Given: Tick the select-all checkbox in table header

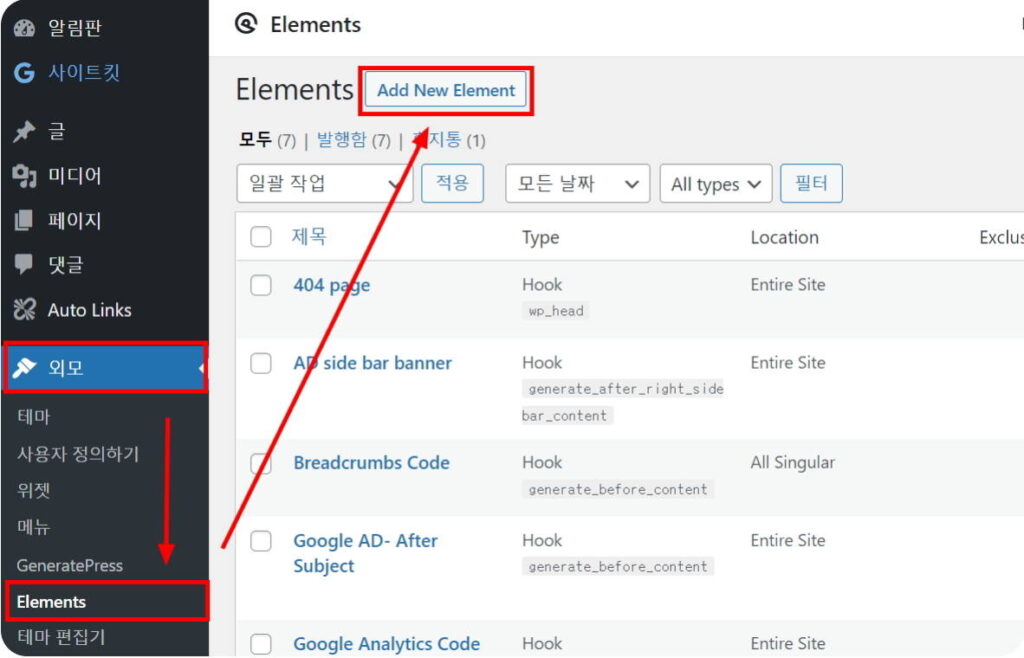Looking at the screenshot, I should (x=261, y=237).
